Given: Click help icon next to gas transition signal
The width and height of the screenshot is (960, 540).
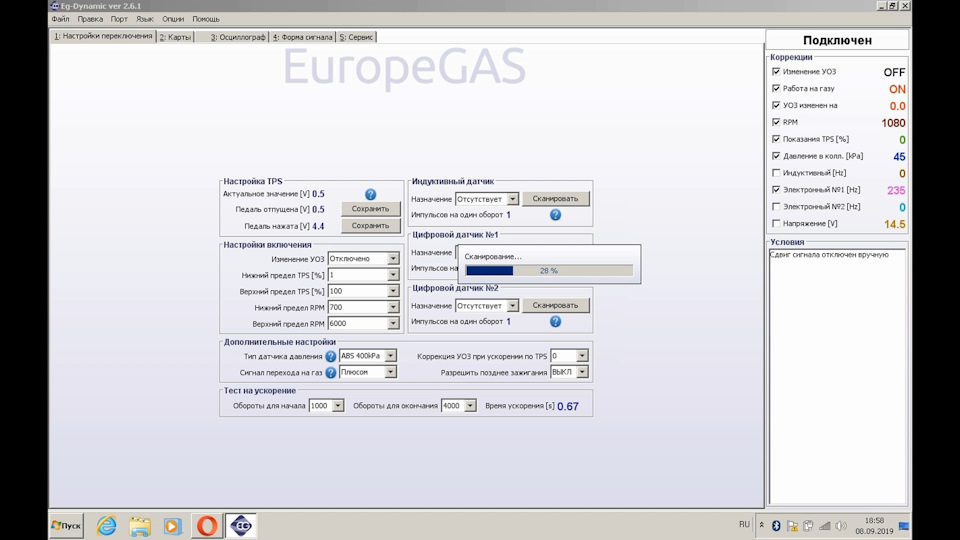Looking at the screenshot, I should tap(331, 372).
